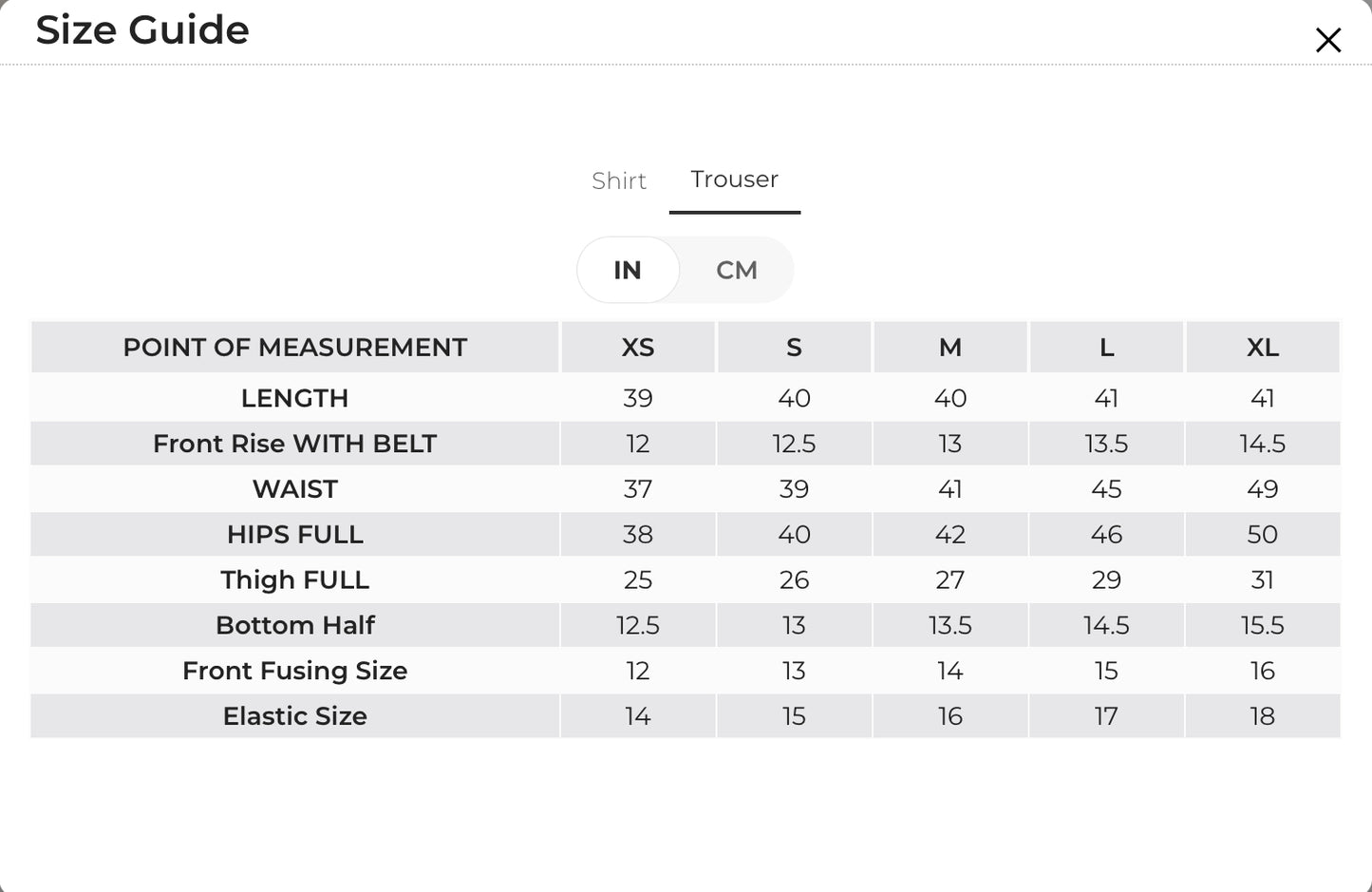The image size is (1372, 892).
Task: Click the HIPS FULL row label
Action: [295, 535]
